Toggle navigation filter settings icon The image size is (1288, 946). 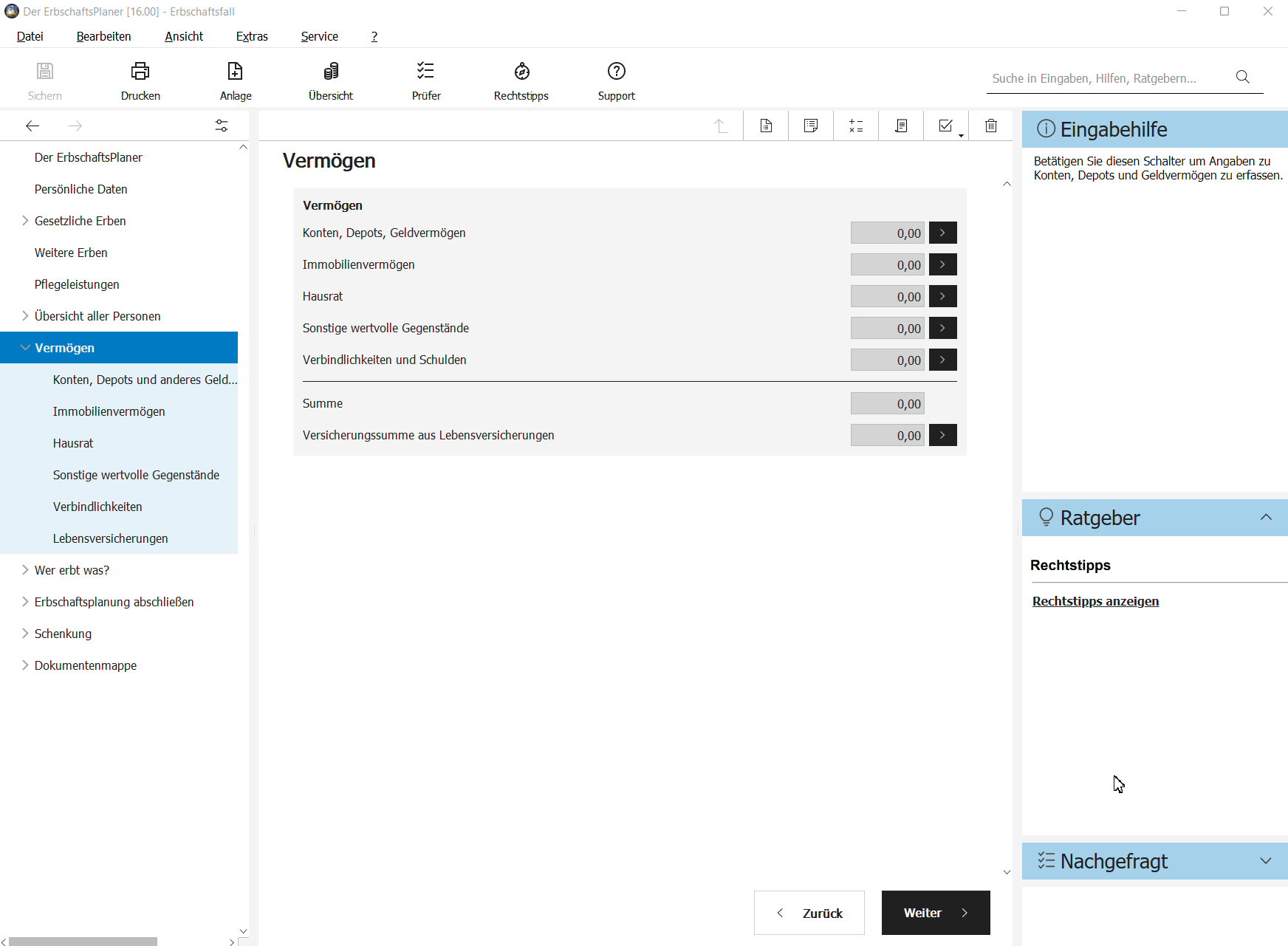[x=222, y=126]
